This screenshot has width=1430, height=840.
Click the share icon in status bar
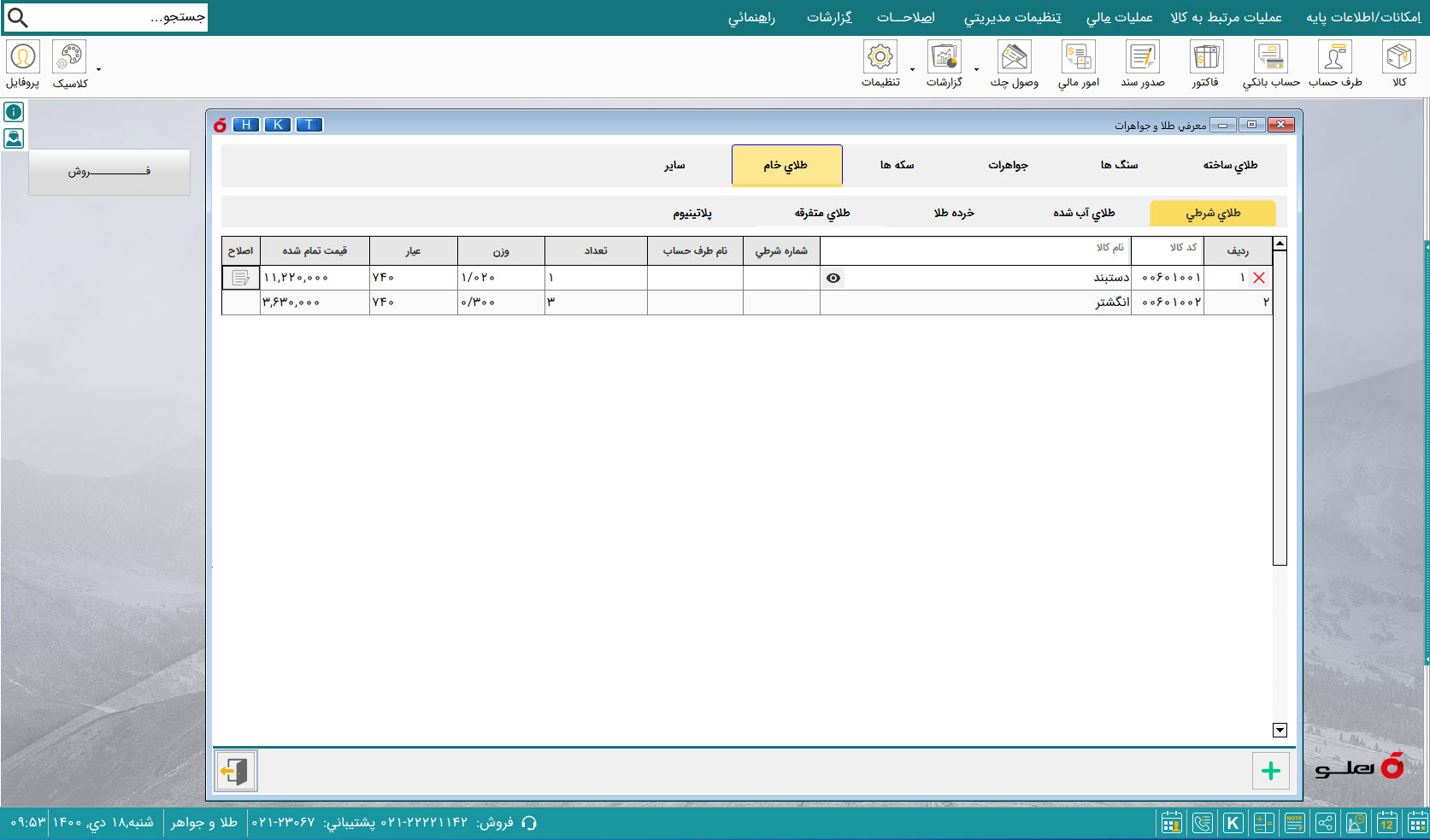(1325, 823)
